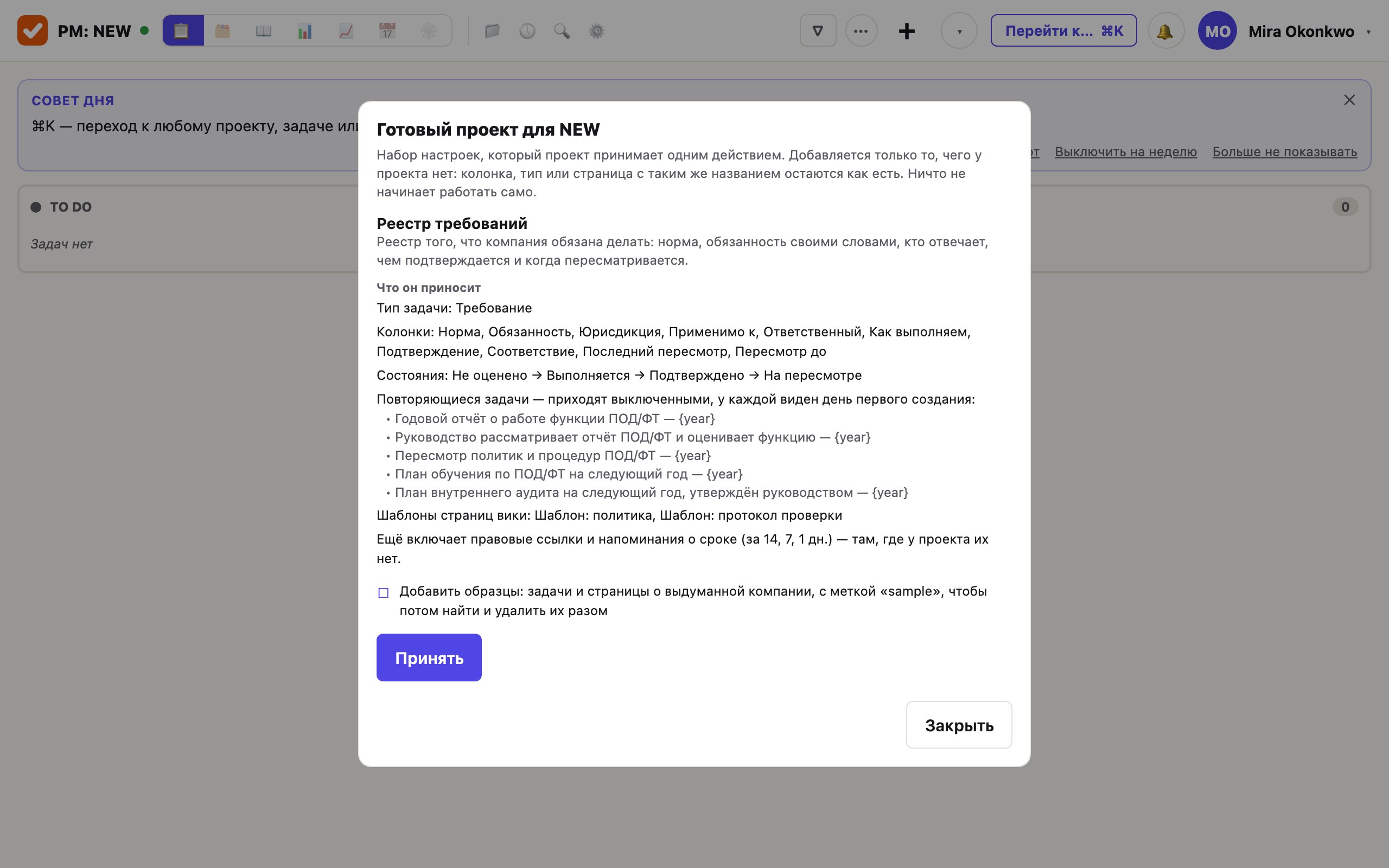The height and width of the screenshot is (868, 1389).
Task: Click the Состояния: Не оценено line
Action: pos(619,375)
